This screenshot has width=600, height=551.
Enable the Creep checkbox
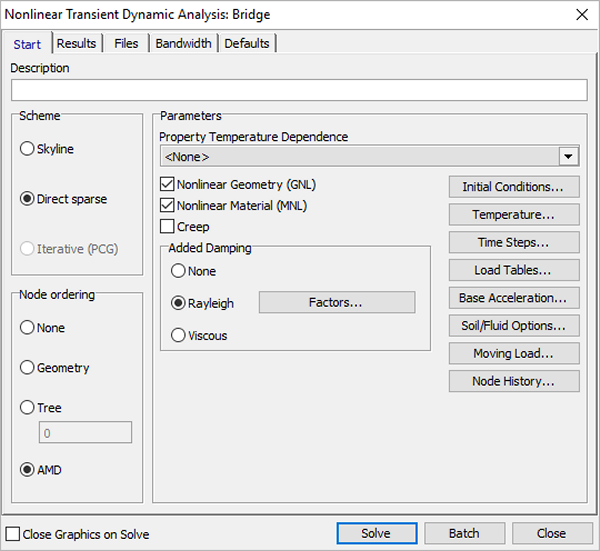168,227
